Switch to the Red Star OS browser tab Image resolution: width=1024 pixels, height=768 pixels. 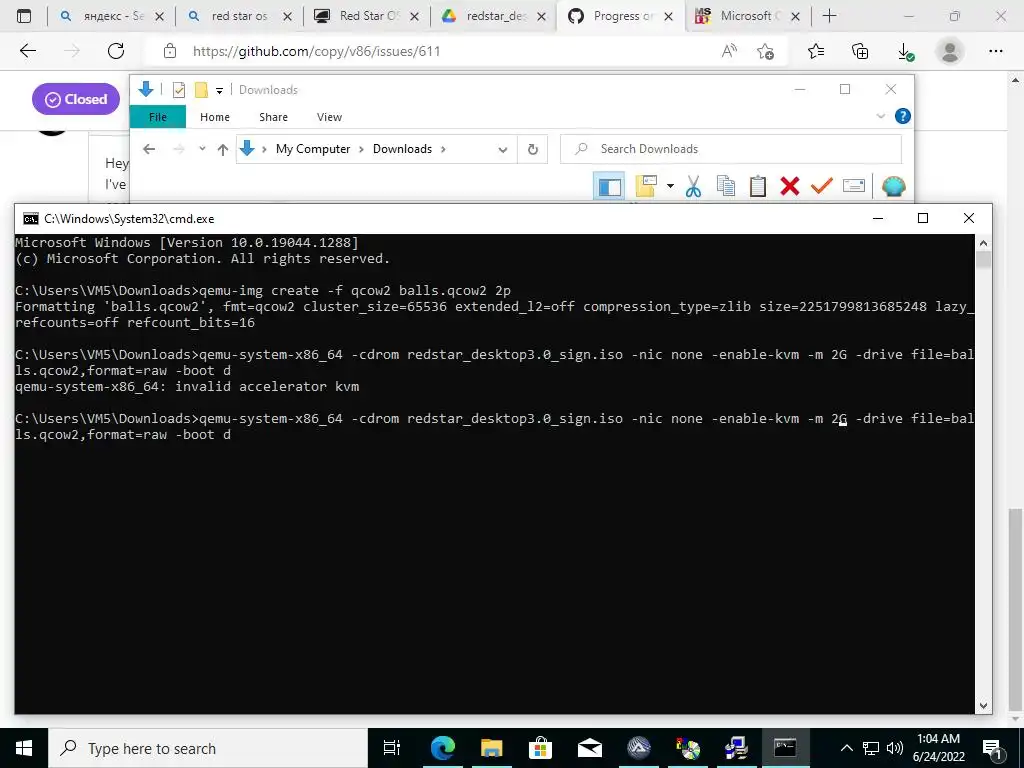tap(366, 16)
